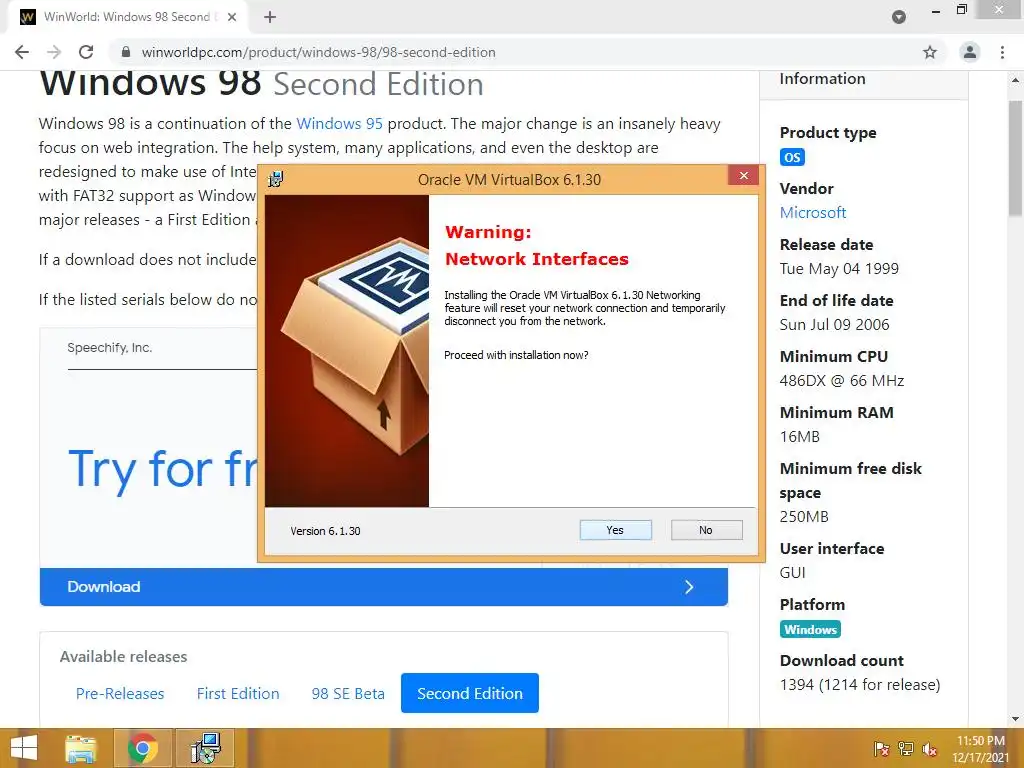Open Chrome's three-dot menu
1024x768 pixels.
[1002, 52]
